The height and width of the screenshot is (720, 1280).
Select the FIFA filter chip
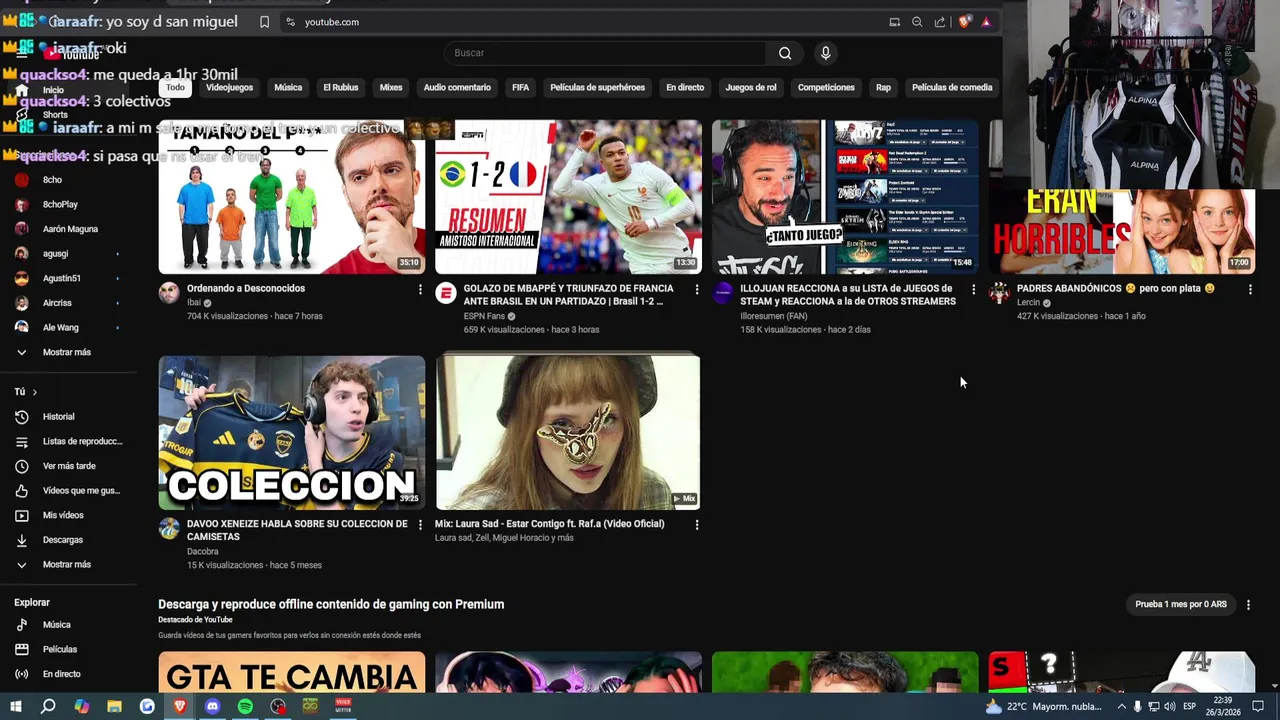pyautogui.click(x=520, y=87)
